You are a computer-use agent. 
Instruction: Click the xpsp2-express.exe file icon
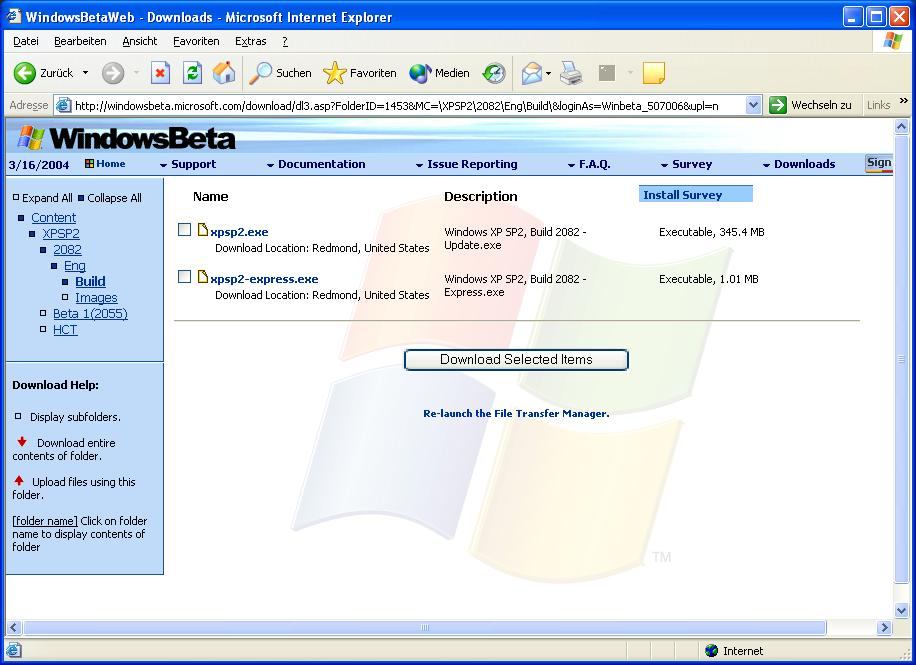coord(203,276)
